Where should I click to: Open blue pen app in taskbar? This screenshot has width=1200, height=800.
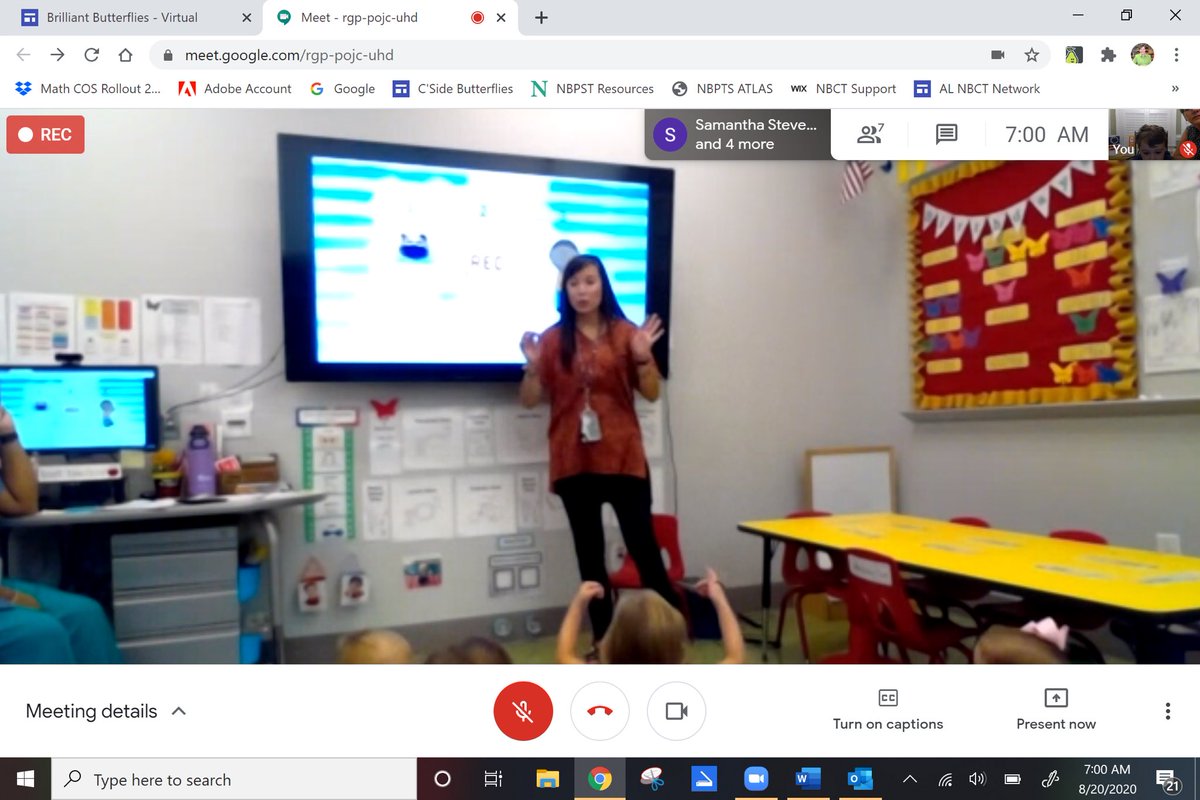click(x=703, y=779)
